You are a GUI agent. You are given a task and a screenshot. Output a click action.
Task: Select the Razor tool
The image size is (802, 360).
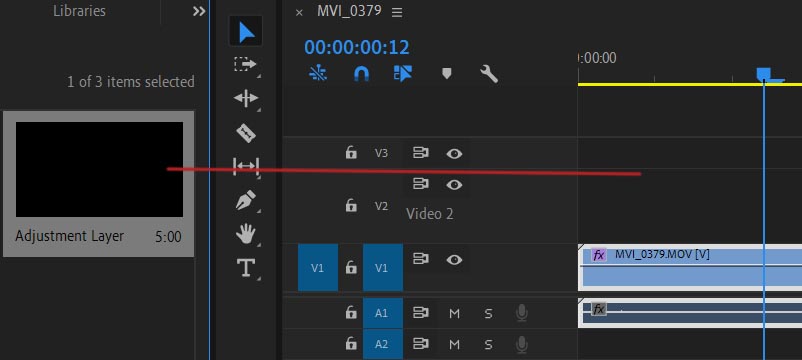click(246, 133)
